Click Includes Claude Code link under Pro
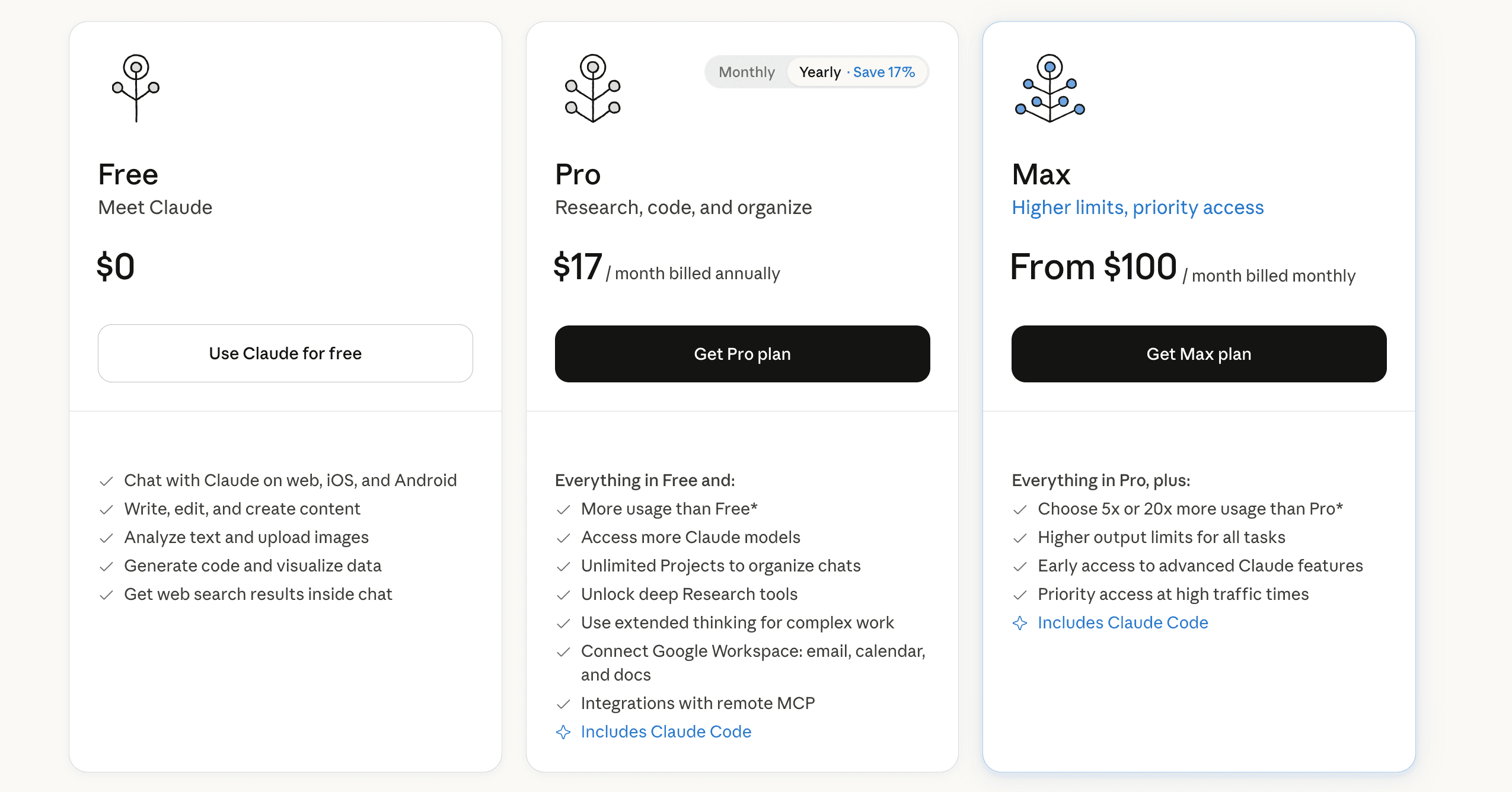Viewport: 1512px width, 792px height. click(x=665, y=732)
